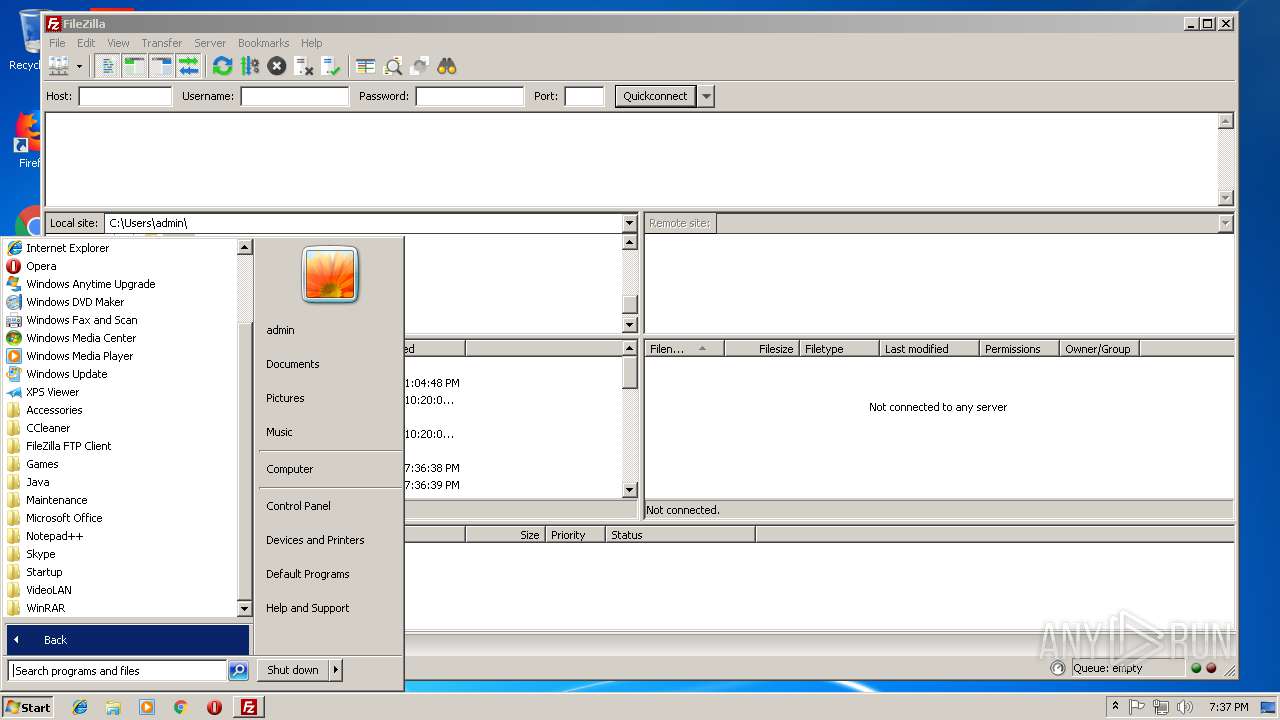The width and height of the screenshot is (1280, 720).
Task: Open Devices and Printers link
Action: click(x=315, y=540)
